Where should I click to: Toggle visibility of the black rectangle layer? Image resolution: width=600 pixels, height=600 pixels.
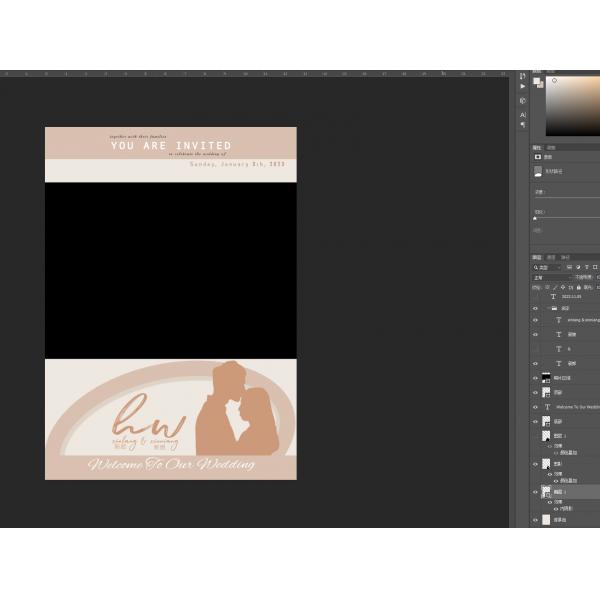tap(535, 378)
